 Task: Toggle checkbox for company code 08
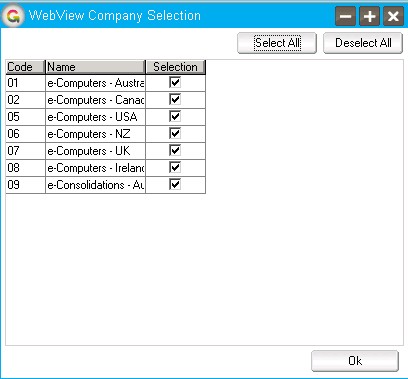175,167
